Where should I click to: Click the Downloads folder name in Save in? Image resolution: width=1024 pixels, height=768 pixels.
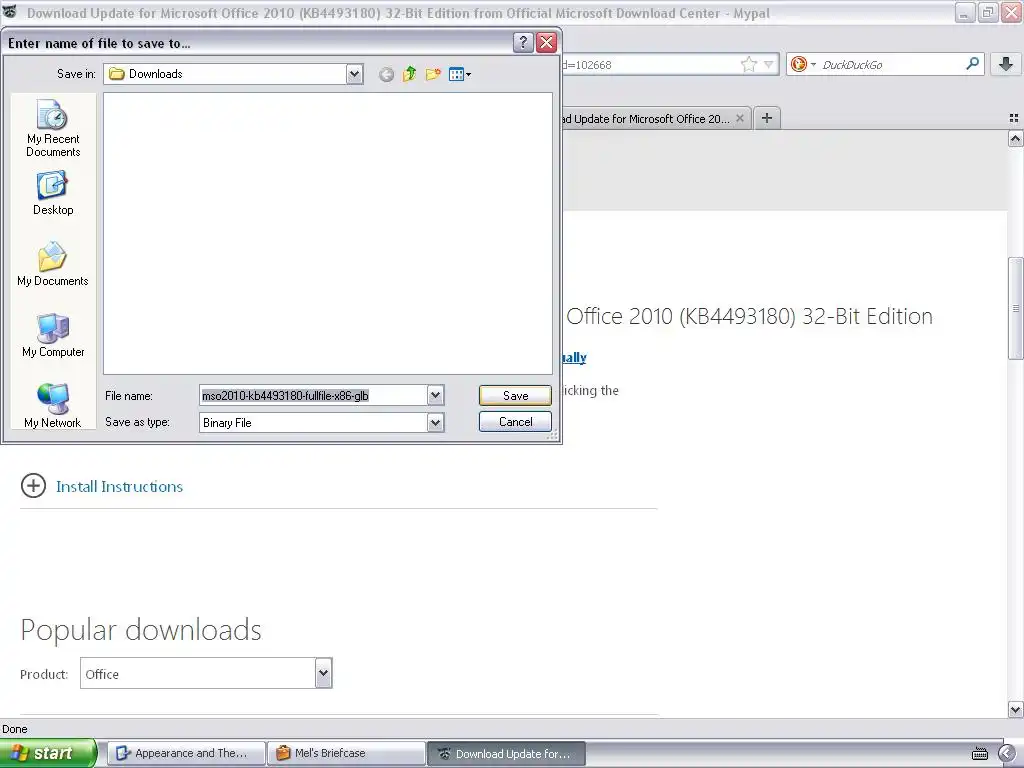(155, 74)
